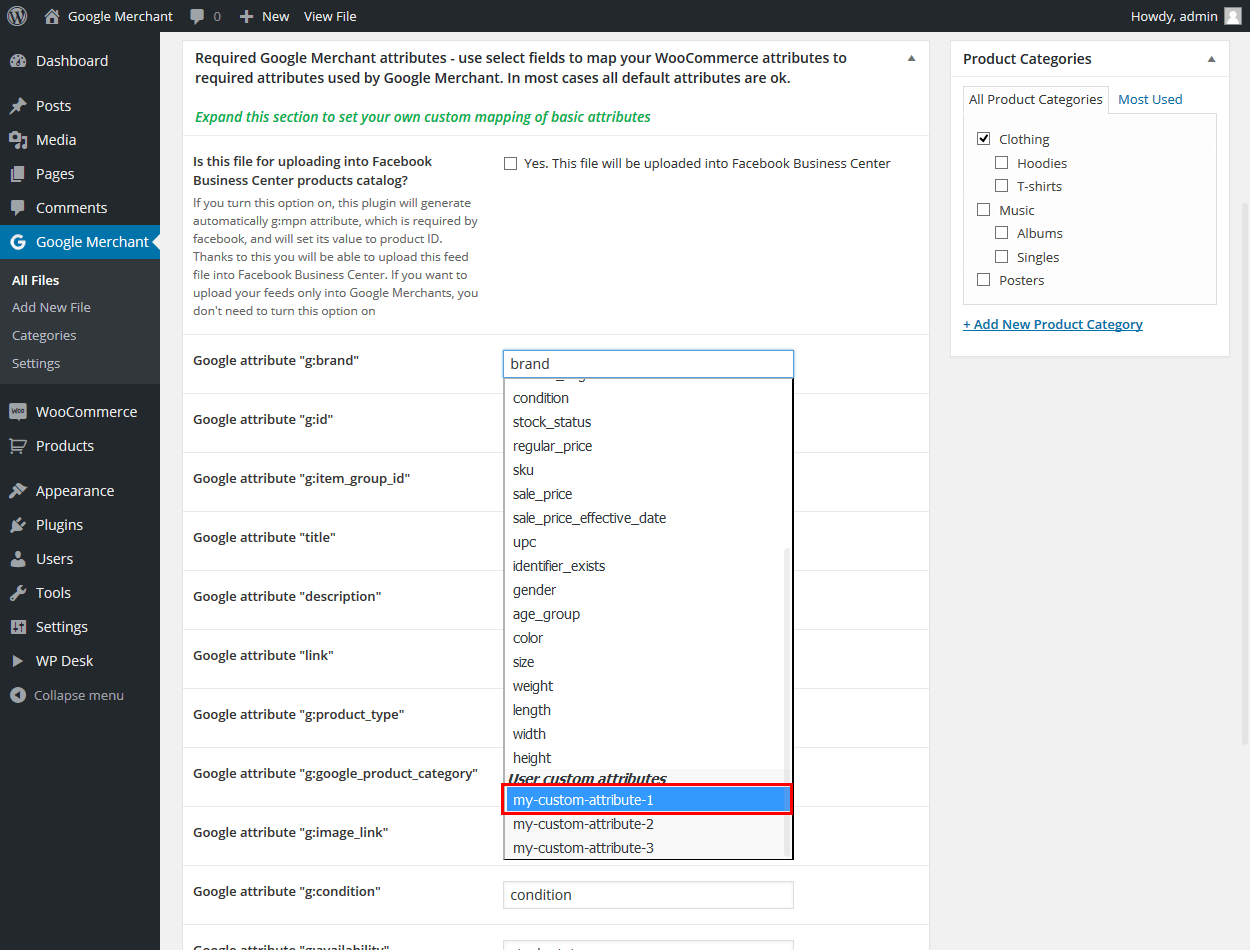This screenshot has width=1250, height=950.
Task: Click the Dashboard gauge icon
Action: [18, 61]
